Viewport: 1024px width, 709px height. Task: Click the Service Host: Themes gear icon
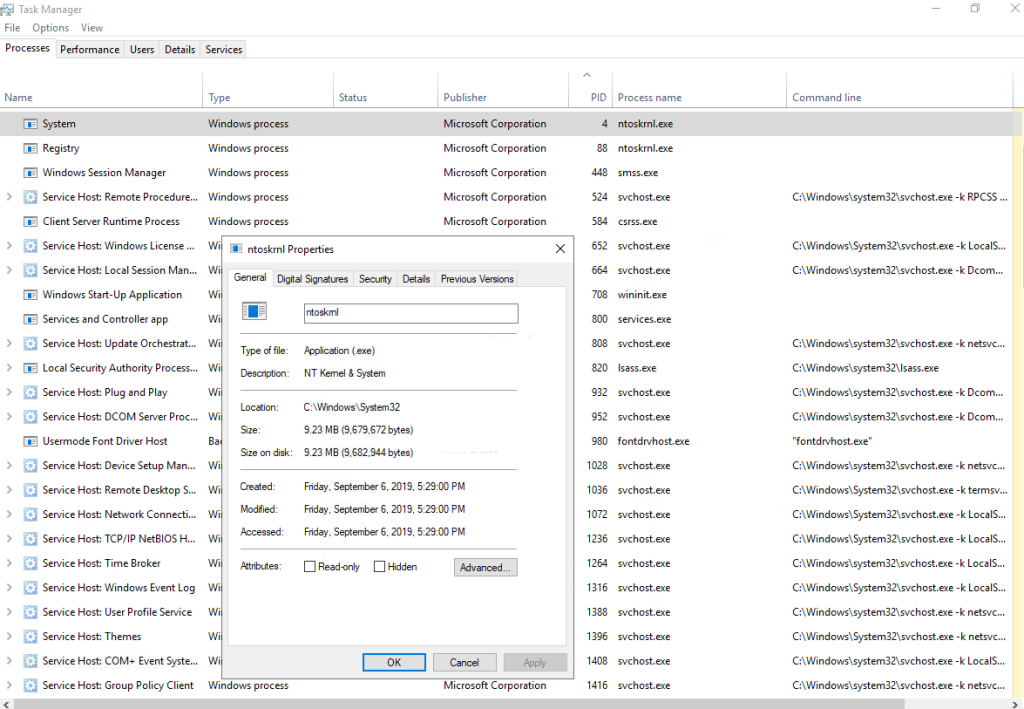31,636
